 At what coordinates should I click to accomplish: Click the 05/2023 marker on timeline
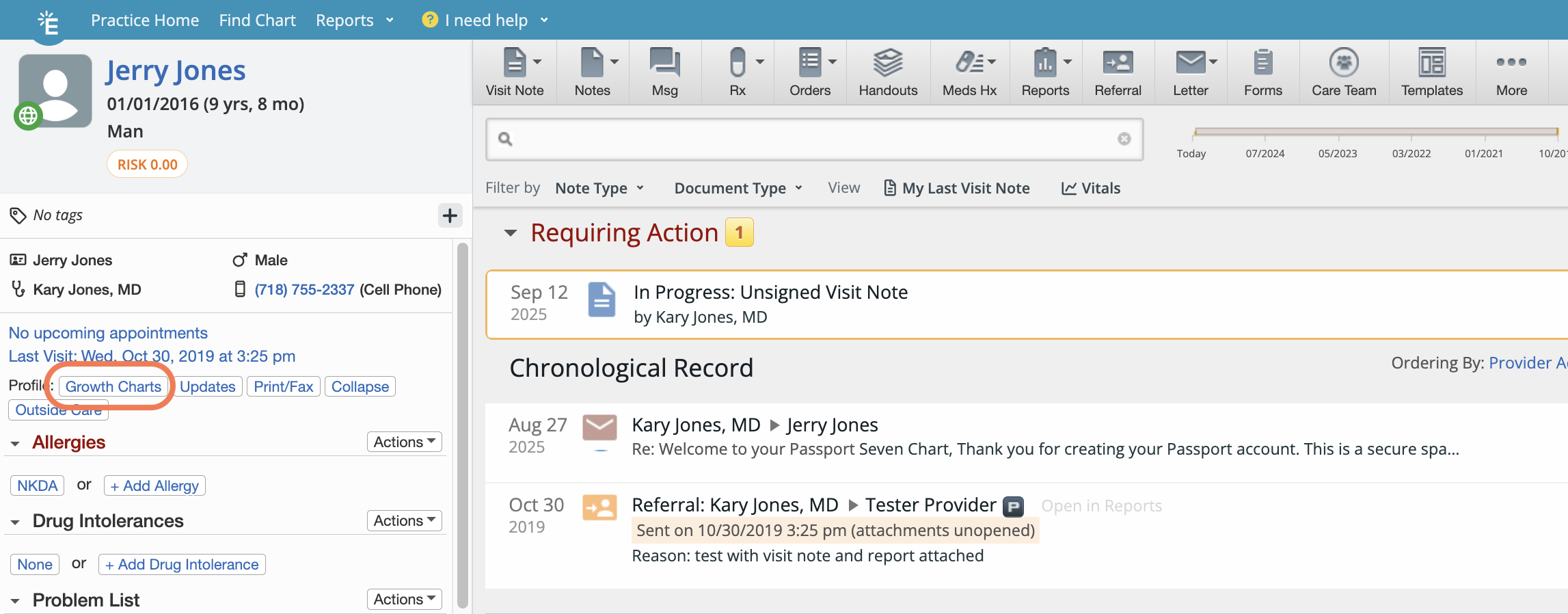click(1337, 153)
